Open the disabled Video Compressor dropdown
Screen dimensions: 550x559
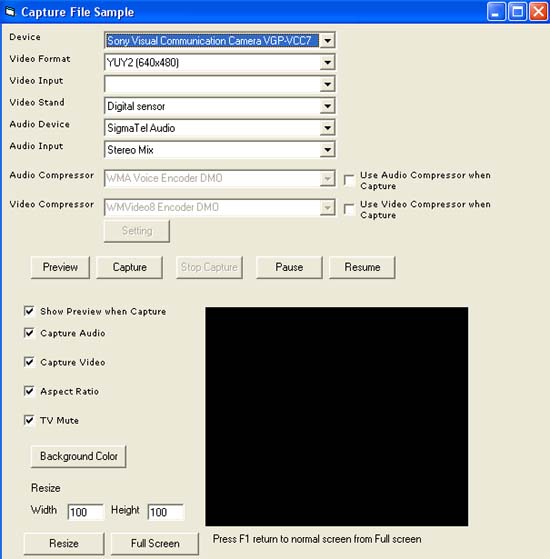327,208
